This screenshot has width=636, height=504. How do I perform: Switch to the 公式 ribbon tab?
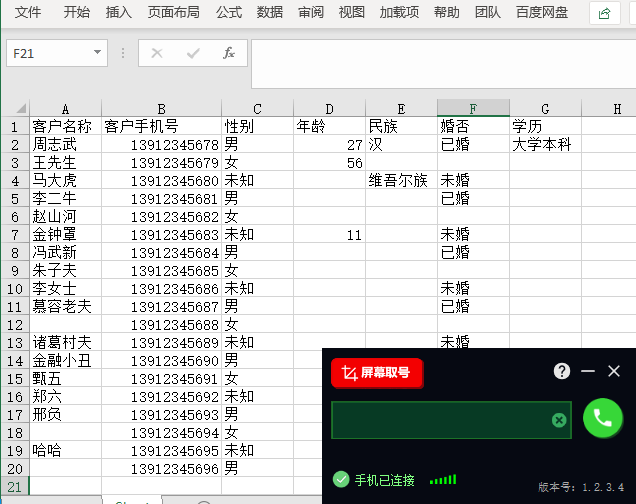229,13
